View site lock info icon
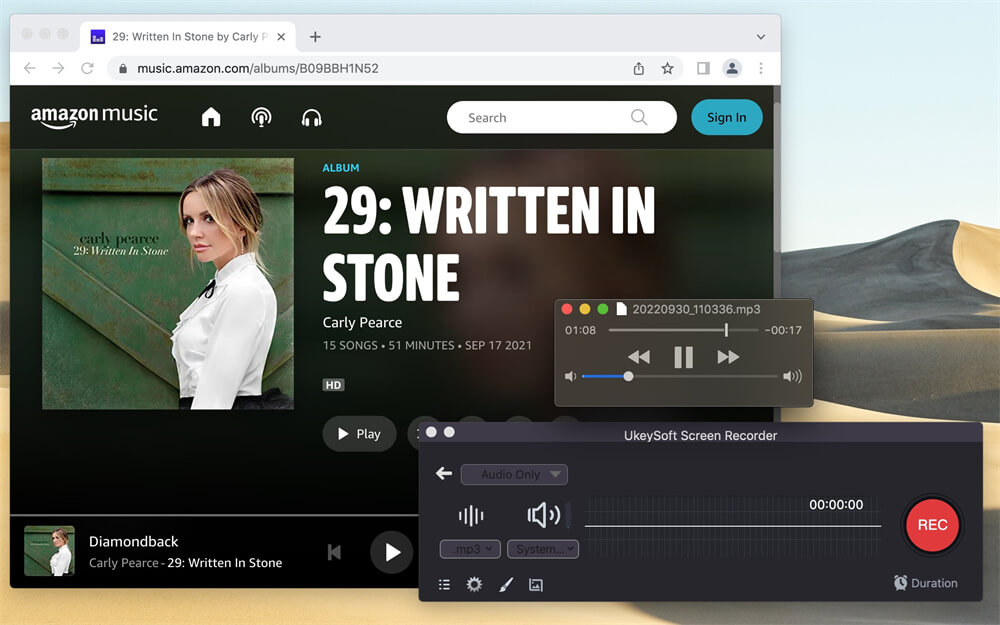Viewport: 1000px width, 625px height. (x=123, y=68)
